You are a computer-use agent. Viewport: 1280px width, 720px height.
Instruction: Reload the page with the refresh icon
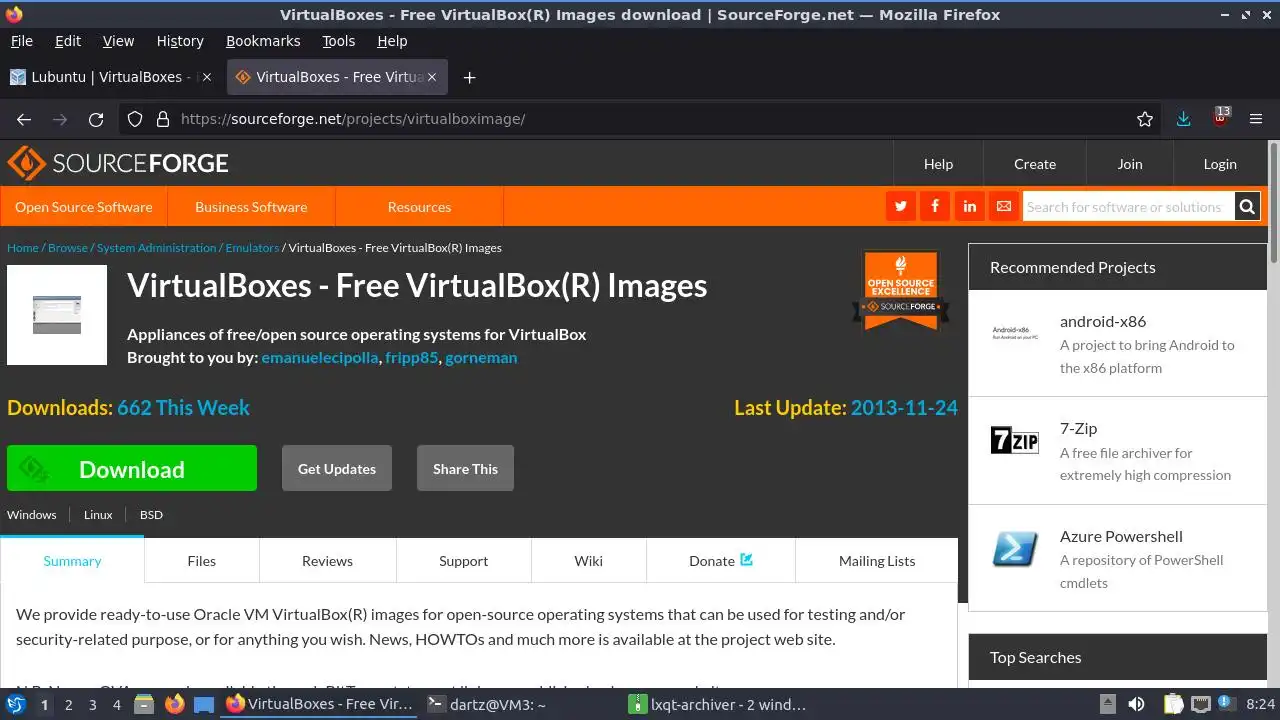(96, 119)
